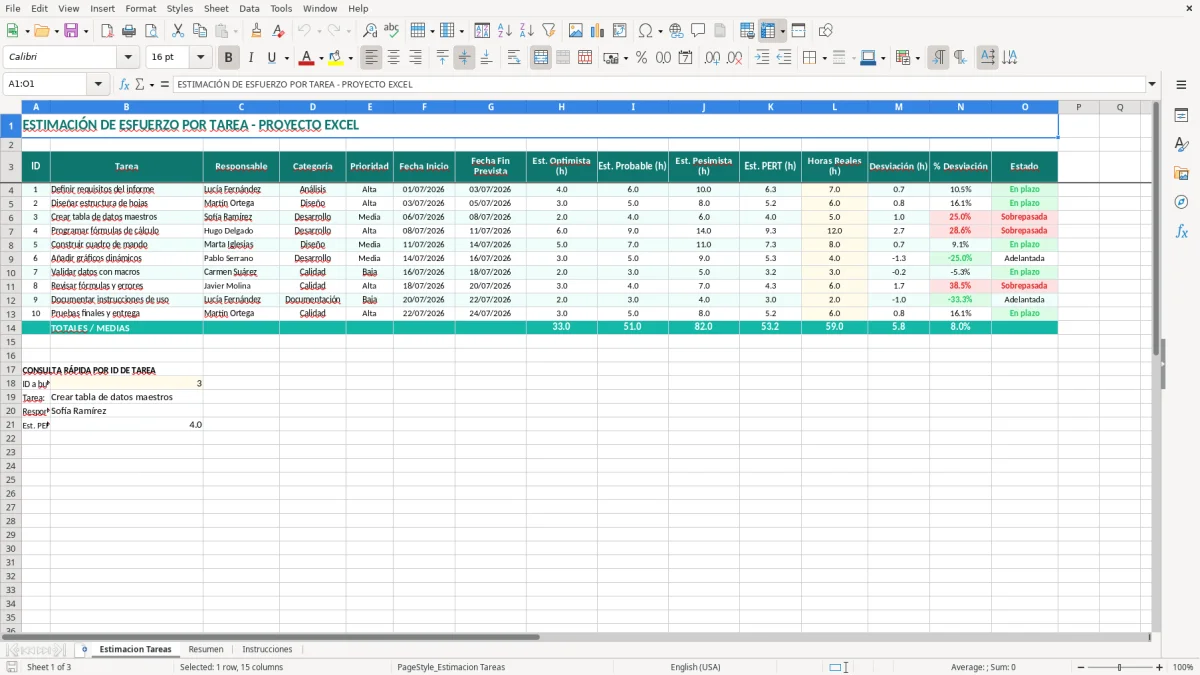Click Sort Descending icon
The width and height of the screenshot is (1200, 675).
click(x=527, y=31)
